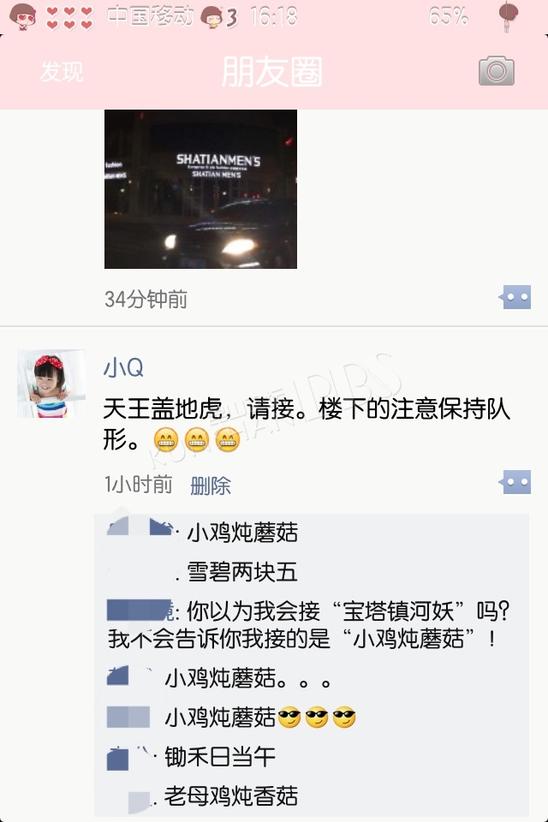548x822 pixels.
Task: Open 小Q's profile avatar
Action: 51,383
